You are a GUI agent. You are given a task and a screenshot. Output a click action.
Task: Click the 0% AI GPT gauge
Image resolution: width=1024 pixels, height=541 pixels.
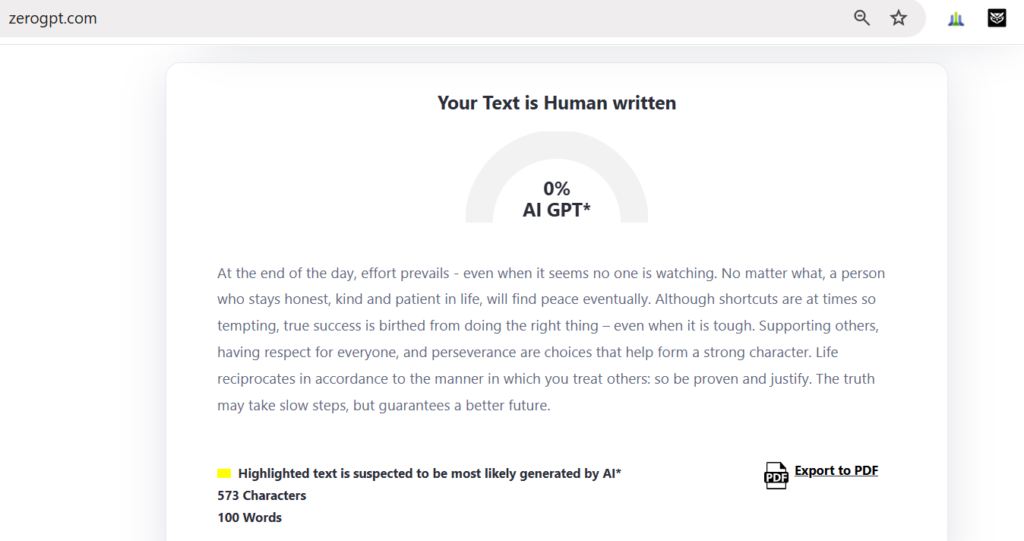(x=556, y=176)
